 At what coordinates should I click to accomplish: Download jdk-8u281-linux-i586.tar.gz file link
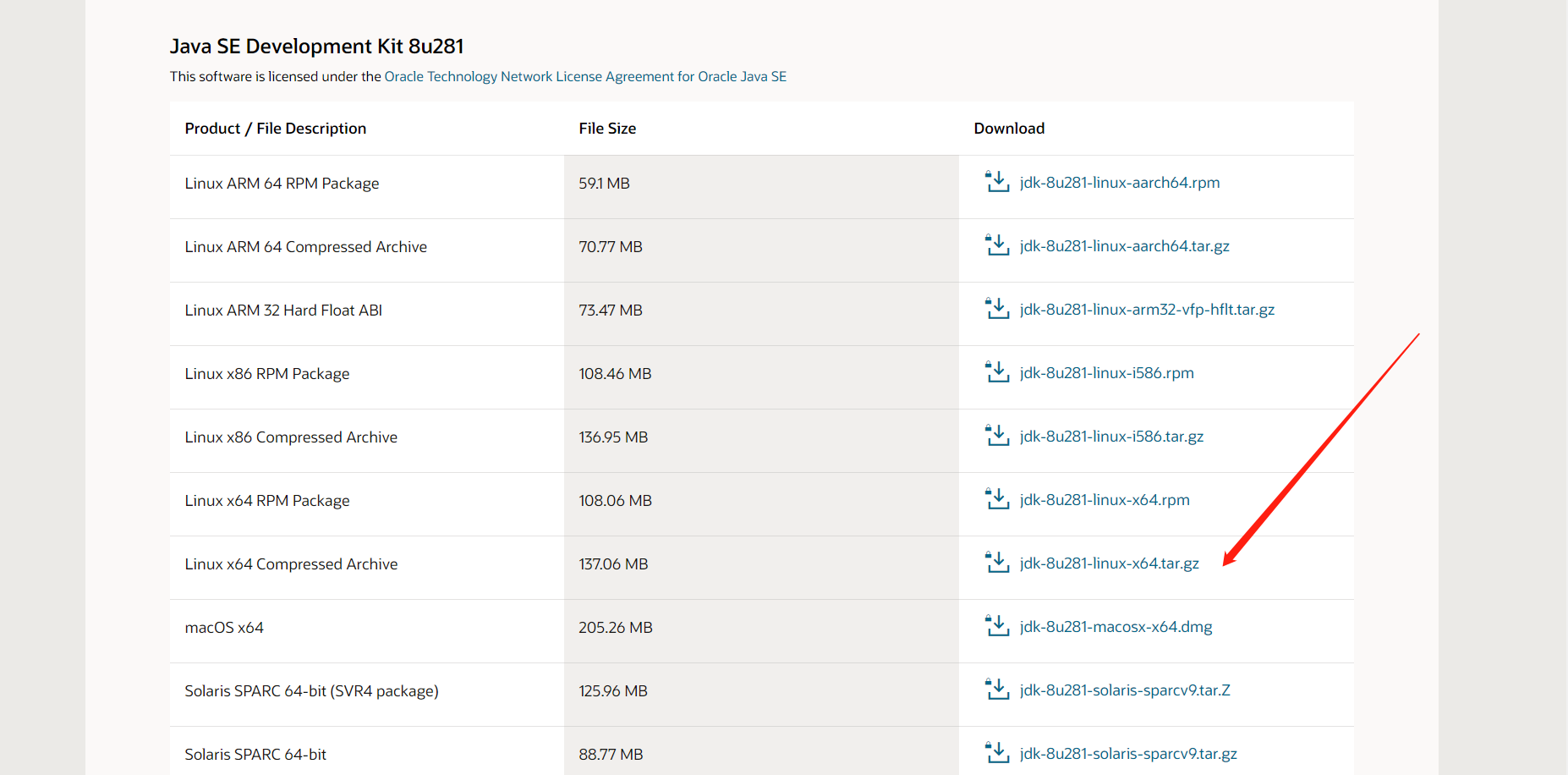1111,437
